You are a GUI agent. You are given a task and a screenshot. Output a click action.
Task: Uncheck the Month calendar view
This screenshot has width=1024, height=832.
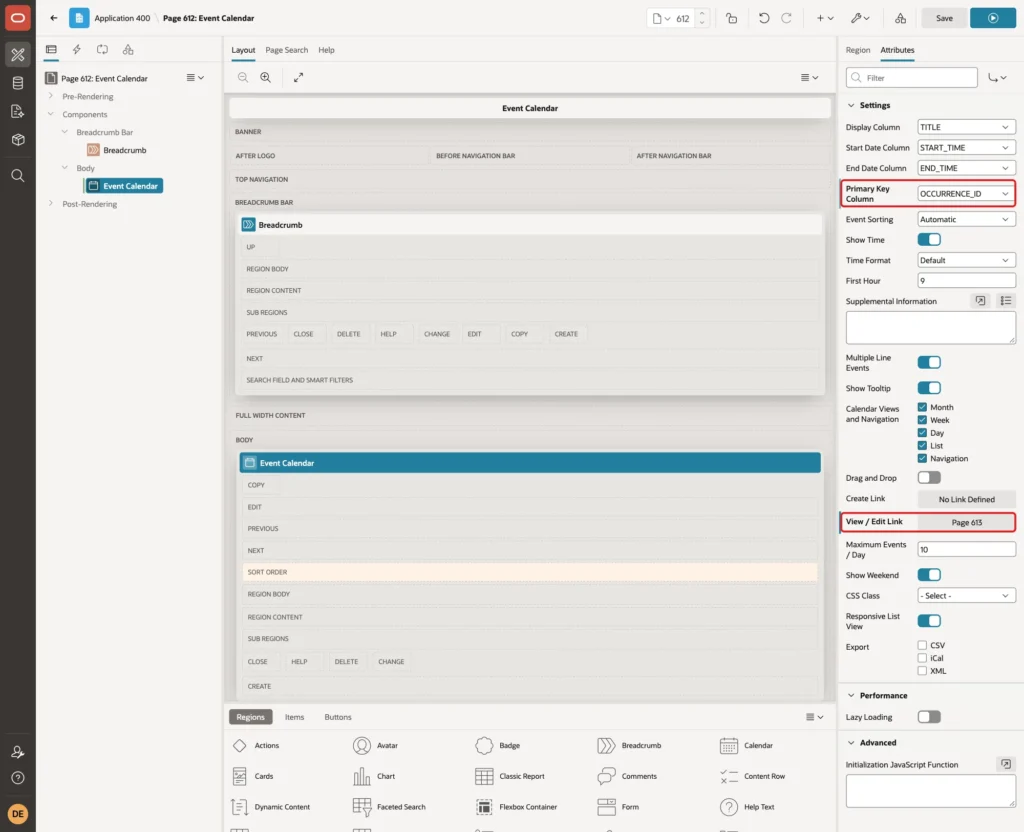point(922,407)
